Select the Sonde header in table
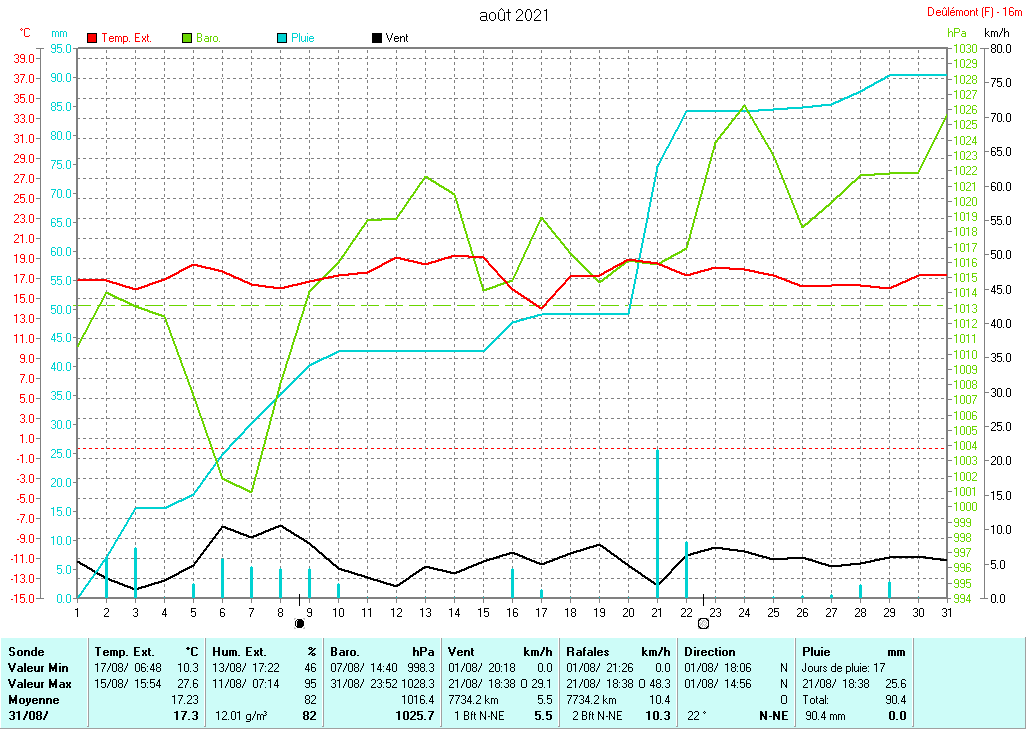Image resolution: width=1026 pixels, height=729 pixels. click(26, 650)
